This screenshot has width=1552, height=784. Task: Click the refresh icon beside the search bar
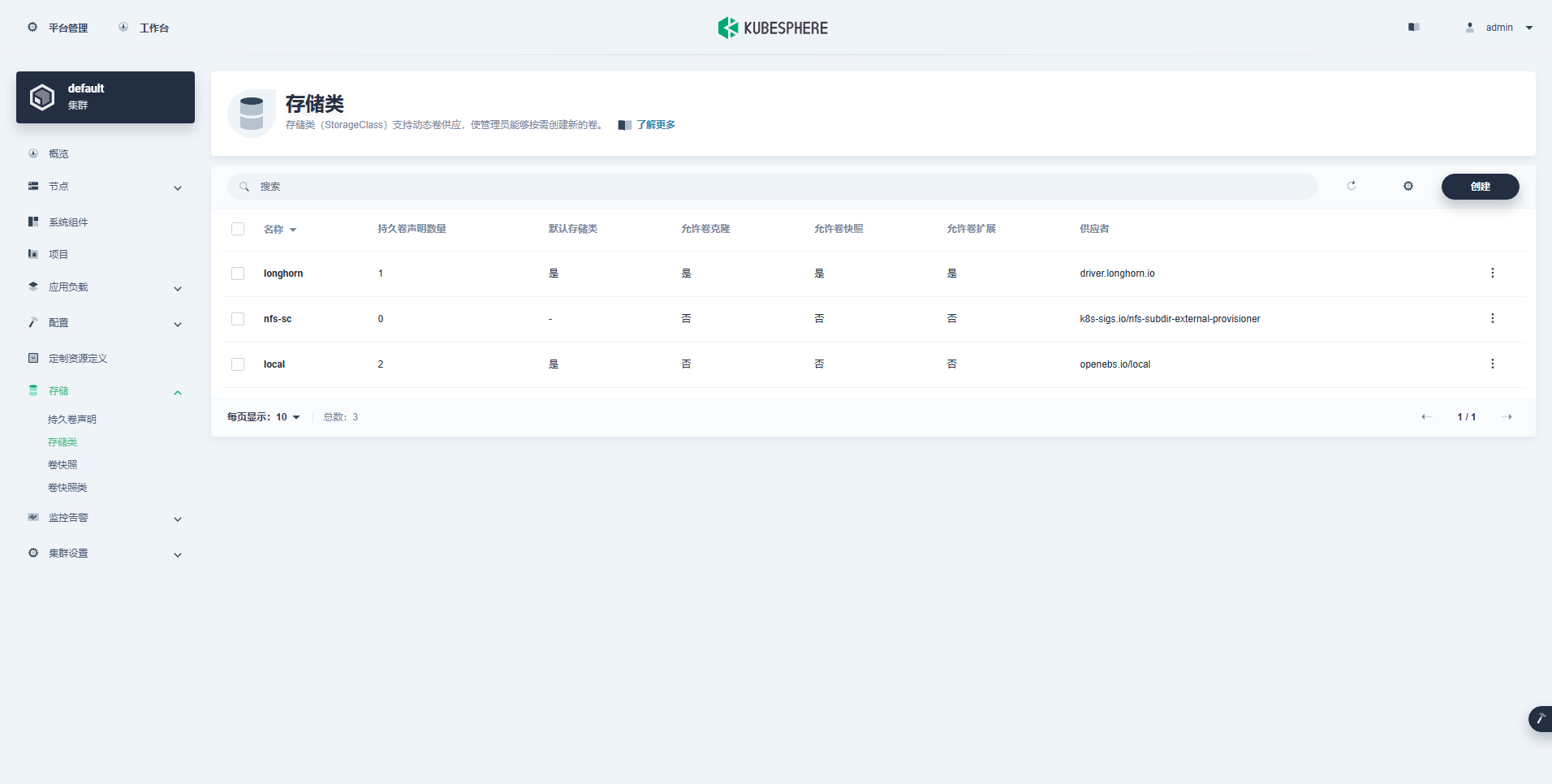(x=1352, y=186)
